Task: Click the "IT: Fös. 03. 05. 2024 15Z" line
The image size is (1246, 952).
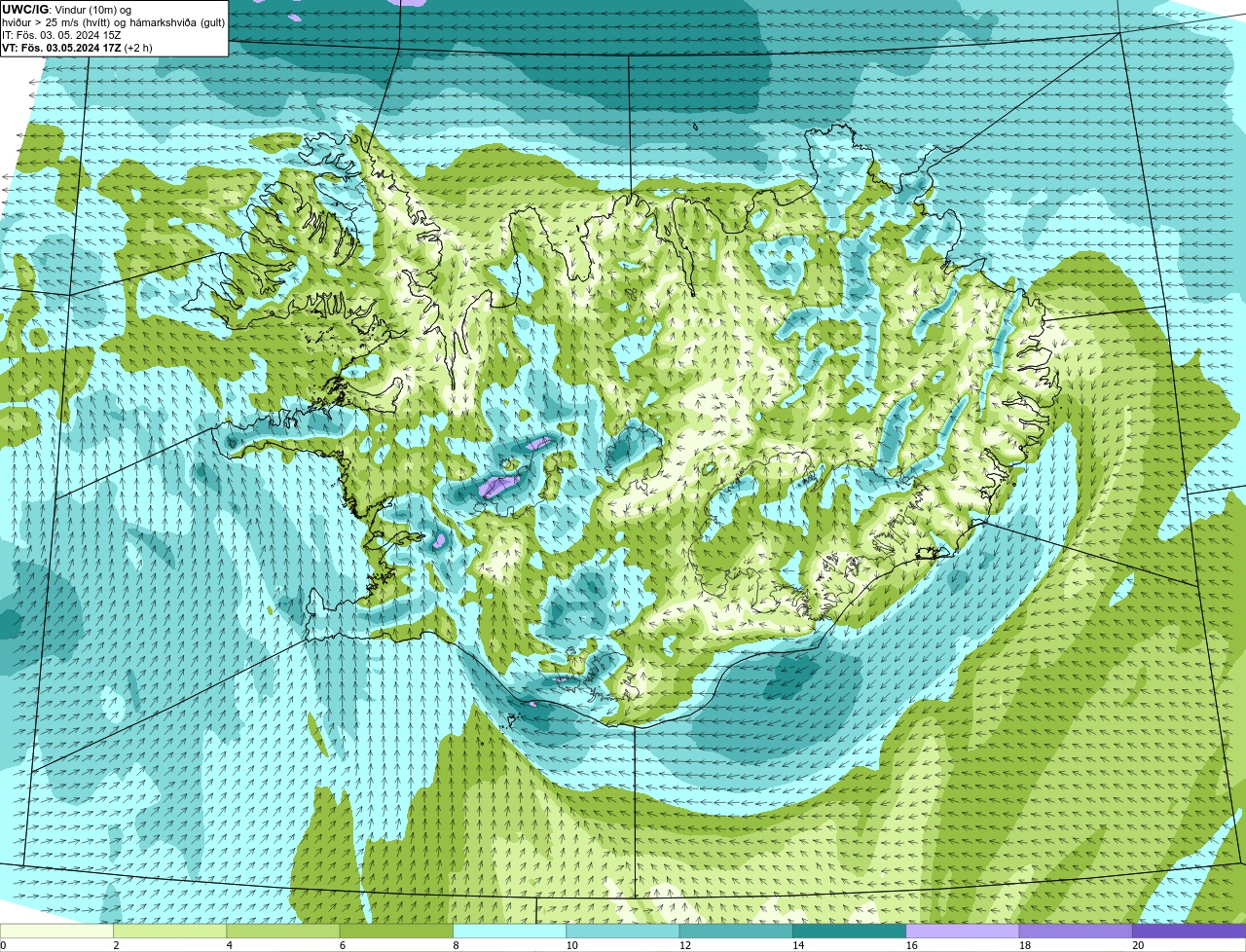Action: click(x=61, y=35)
